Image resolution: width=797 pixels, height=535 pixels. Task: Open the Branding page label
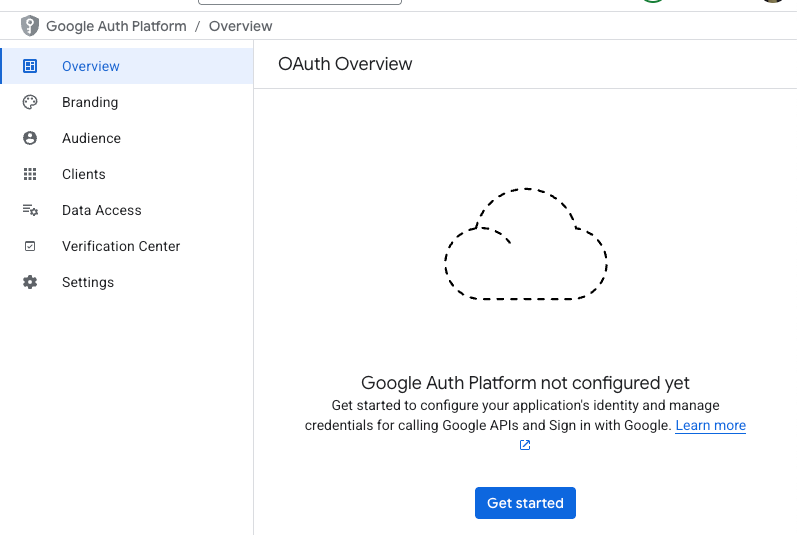(x=90, y=102)
